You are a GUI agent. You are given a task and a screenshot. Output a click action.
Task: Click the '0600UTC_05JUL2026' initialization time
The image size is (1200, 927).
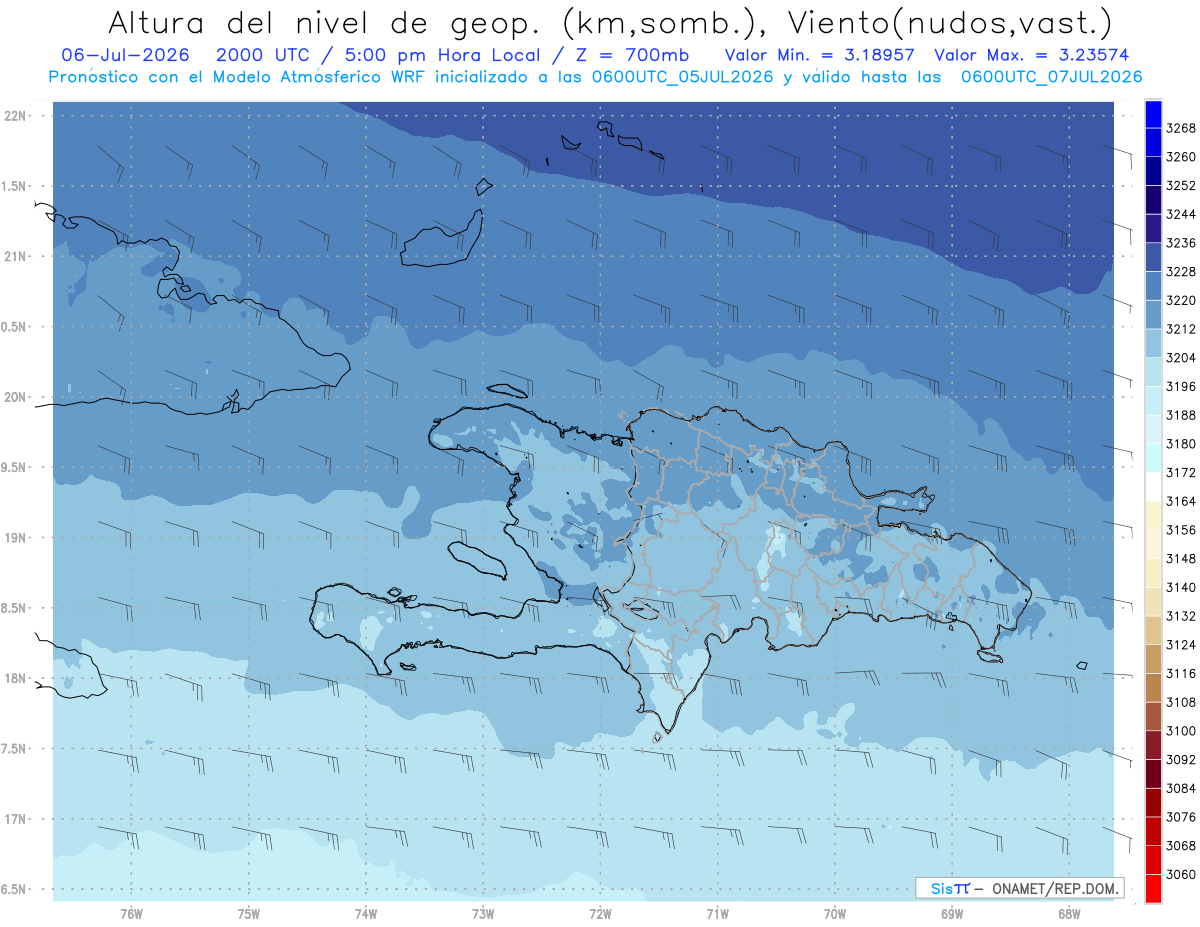pos(681,76)
